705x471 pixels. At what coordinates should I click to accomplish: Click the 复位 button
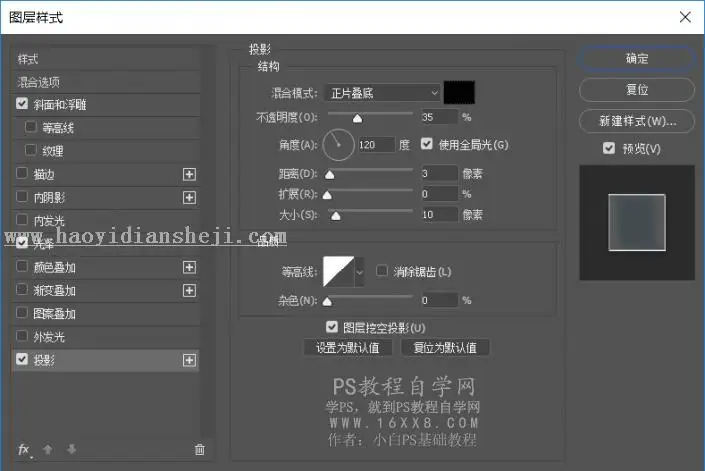coord(637,89)
